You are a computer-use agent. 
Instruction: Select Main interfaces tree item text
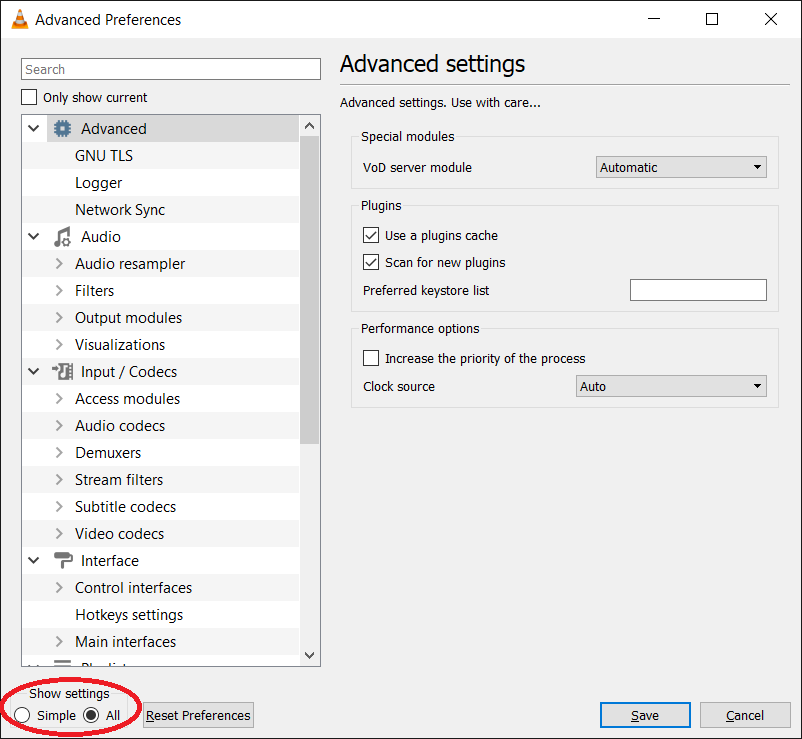click(125, 642)
